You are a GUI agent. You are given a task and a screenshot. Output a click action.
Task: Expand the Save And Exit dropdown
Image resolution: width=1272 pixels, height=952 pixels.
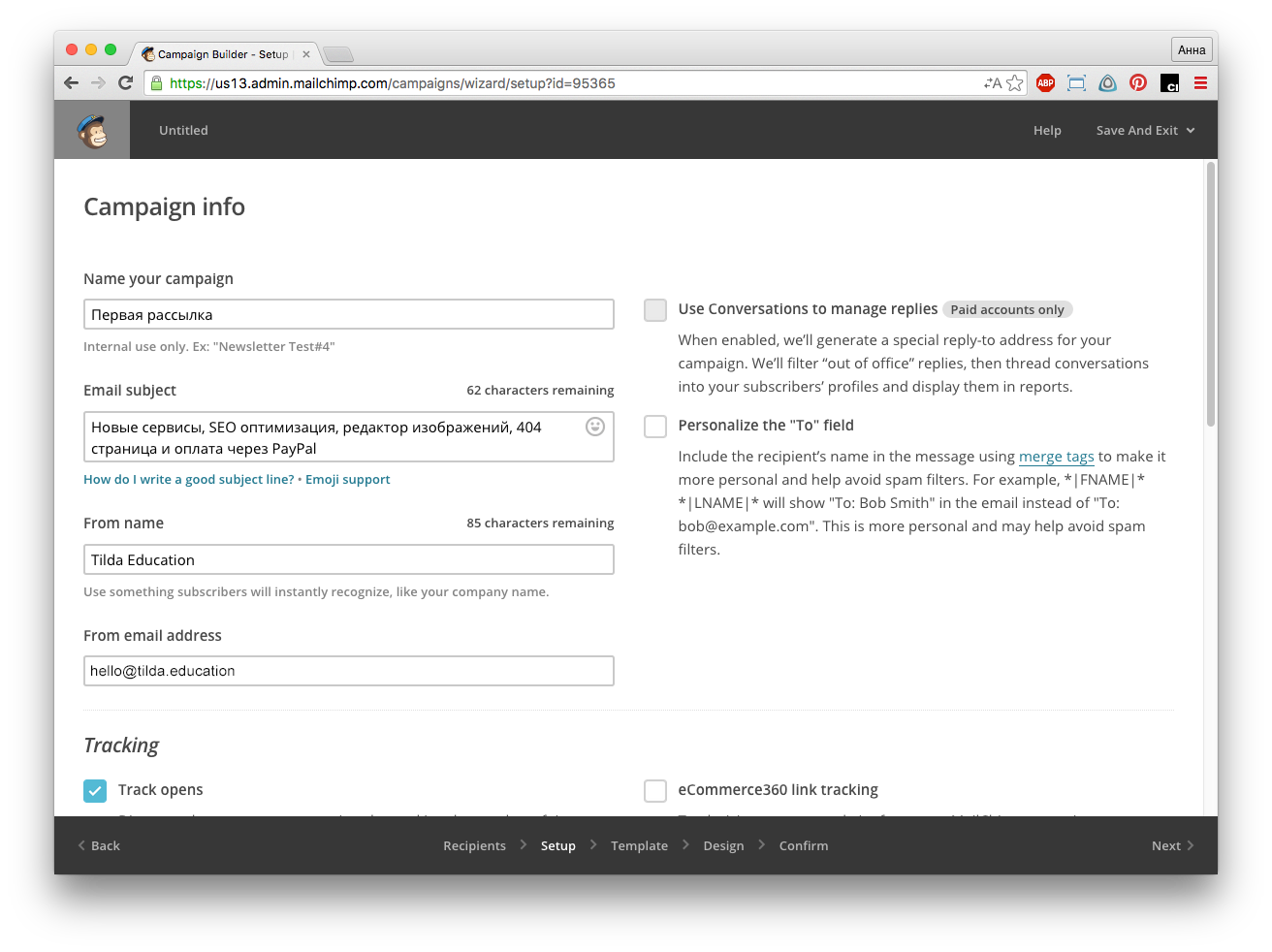coord(1145,131)
